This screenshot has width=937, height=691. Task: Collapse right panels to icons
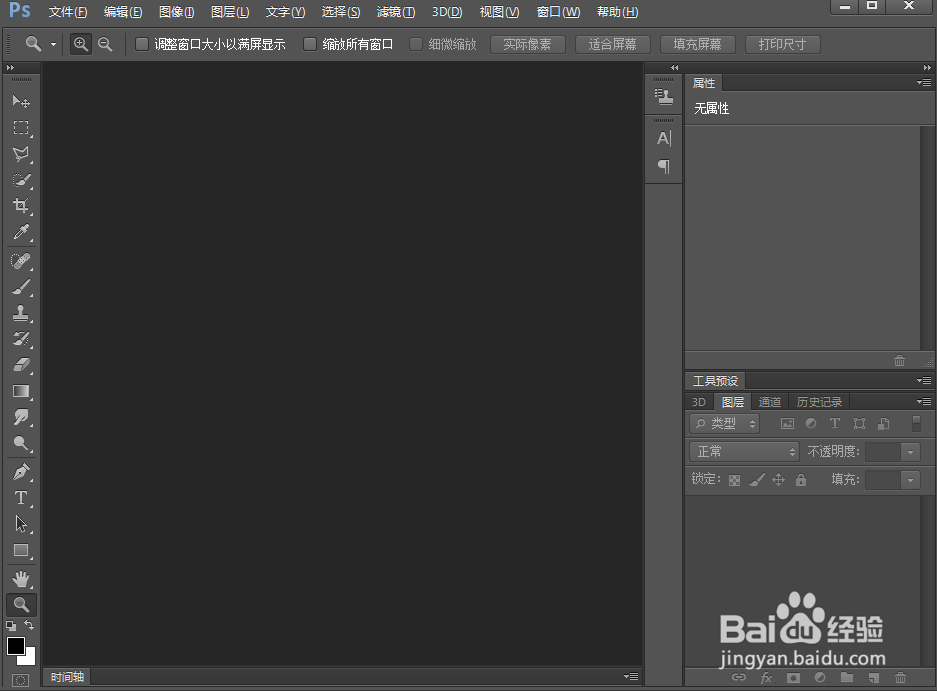coord(927,68)
